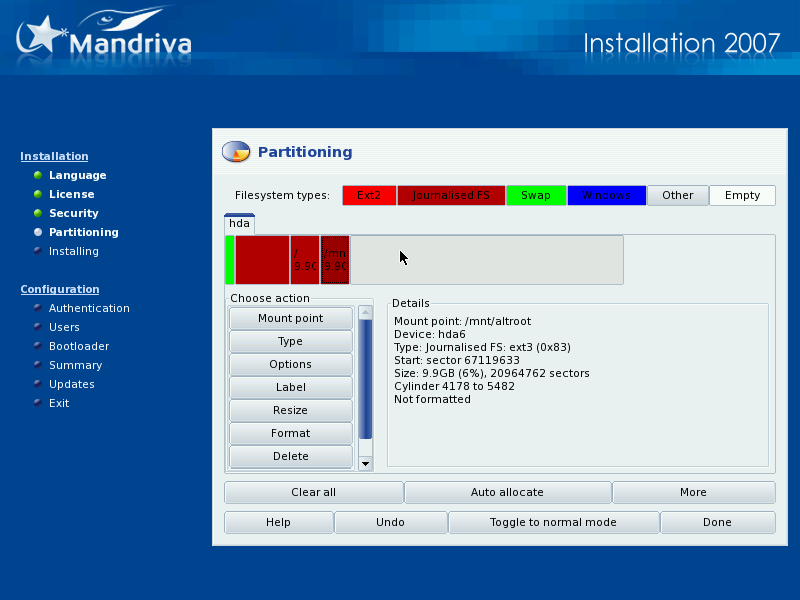The height and width of the screenshot is (600, 800).
Task: Open Help for partitioning
Action: click(279, 522)
